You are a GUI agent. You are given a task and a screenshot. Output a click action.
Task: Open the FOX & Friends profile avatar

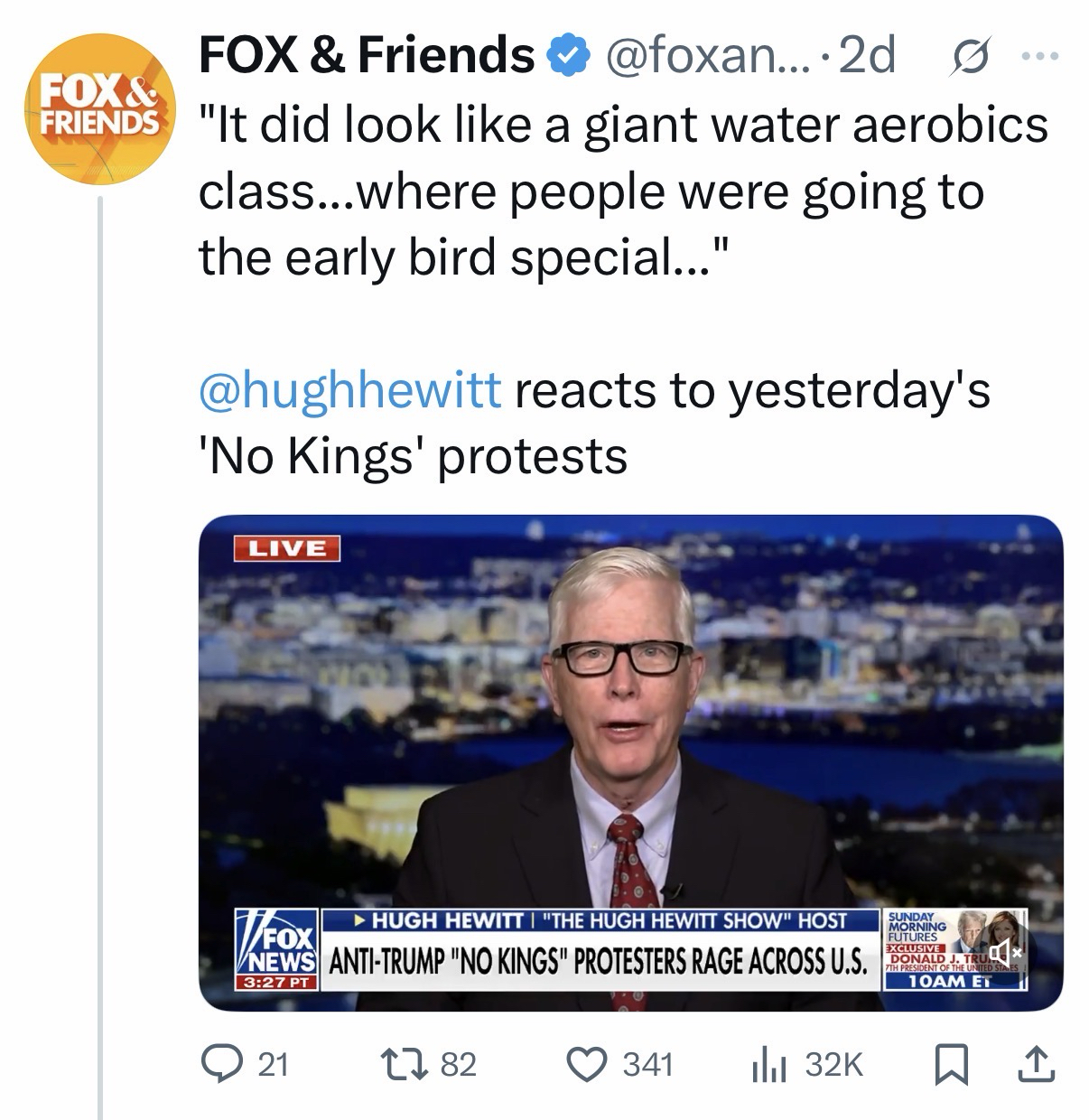click(98, 108)
